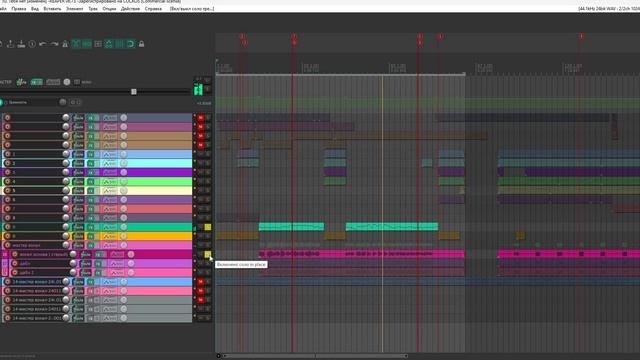Toggle the envelope points move icon in the toolbar
This screenshot has width=640, height=360.
pos(109,44)
